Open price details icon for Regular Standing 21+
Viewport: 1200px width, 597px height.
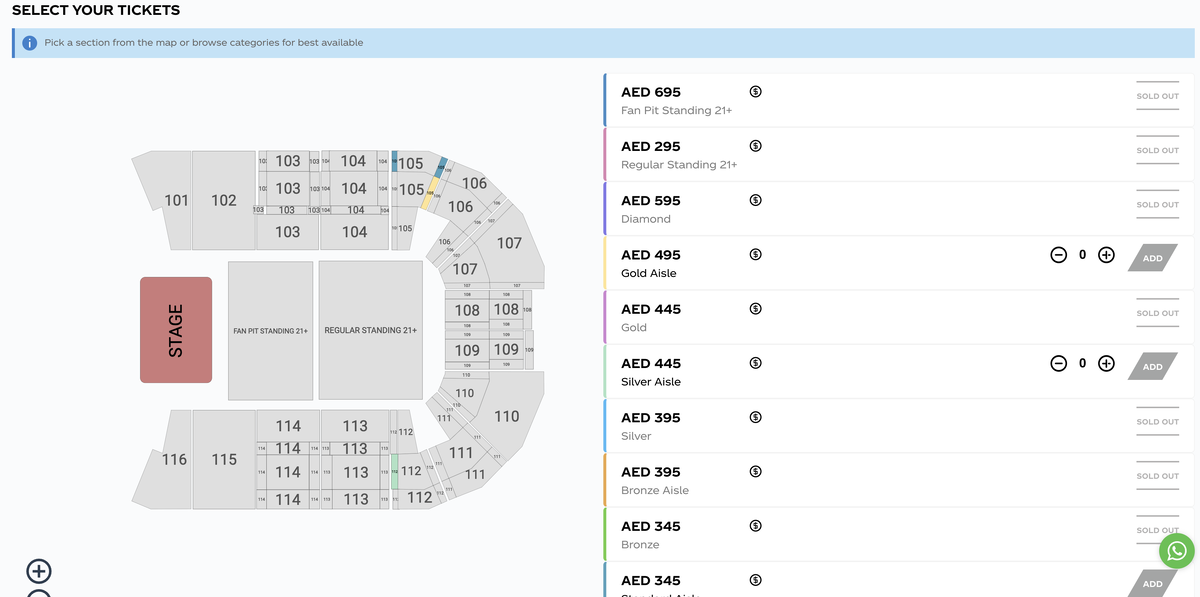(x=755, y=145)
